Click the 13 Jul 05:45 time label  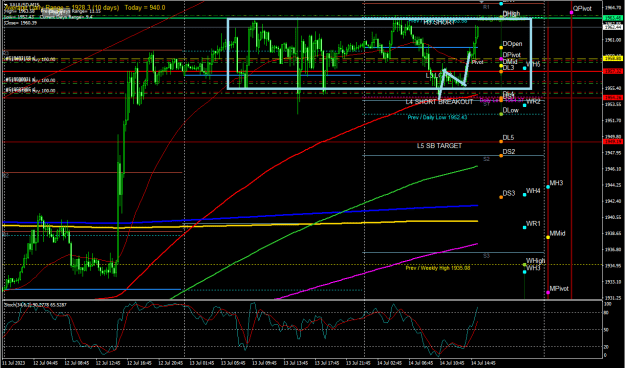coord(234,364)
